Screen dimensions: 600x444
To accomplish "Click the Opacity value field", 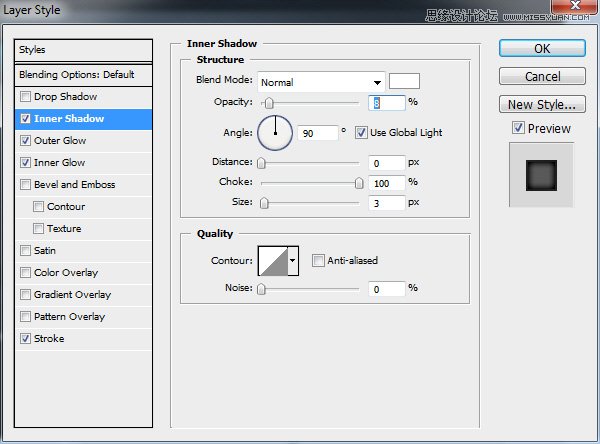I will click(386, 103).
